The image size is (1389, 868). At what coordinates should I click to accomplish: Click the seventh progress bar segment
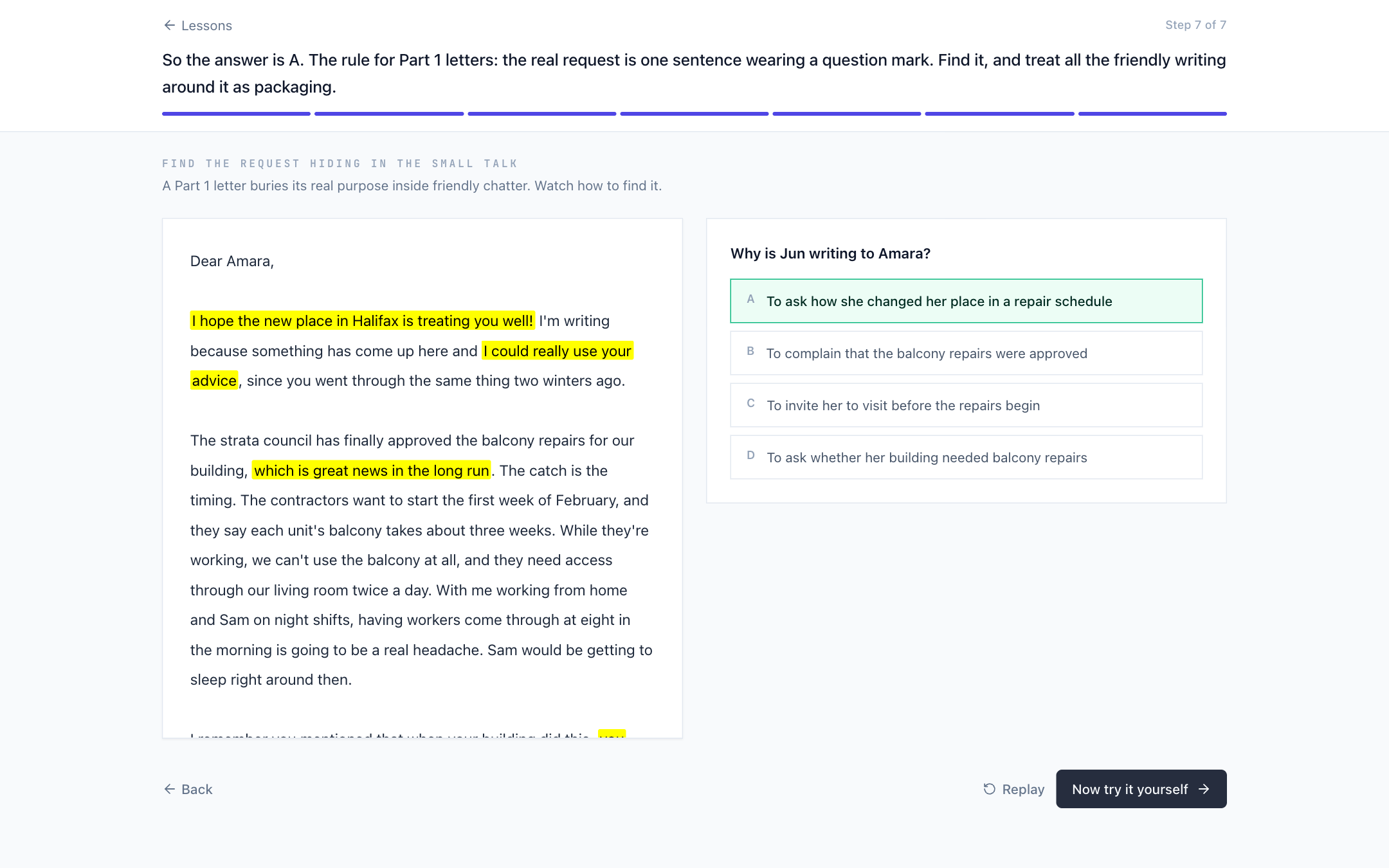[x=1152, y=114]
